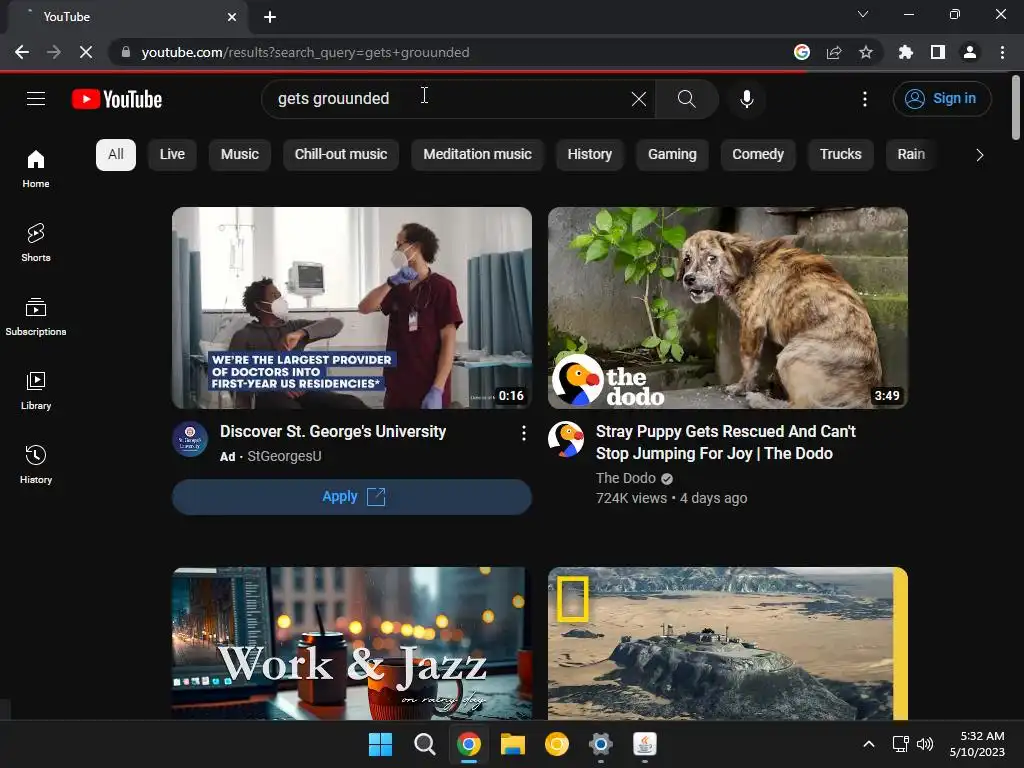The height and width of the screenshot is (768, 1024).
Task: Click the Apply ad button
Action: 352,497
